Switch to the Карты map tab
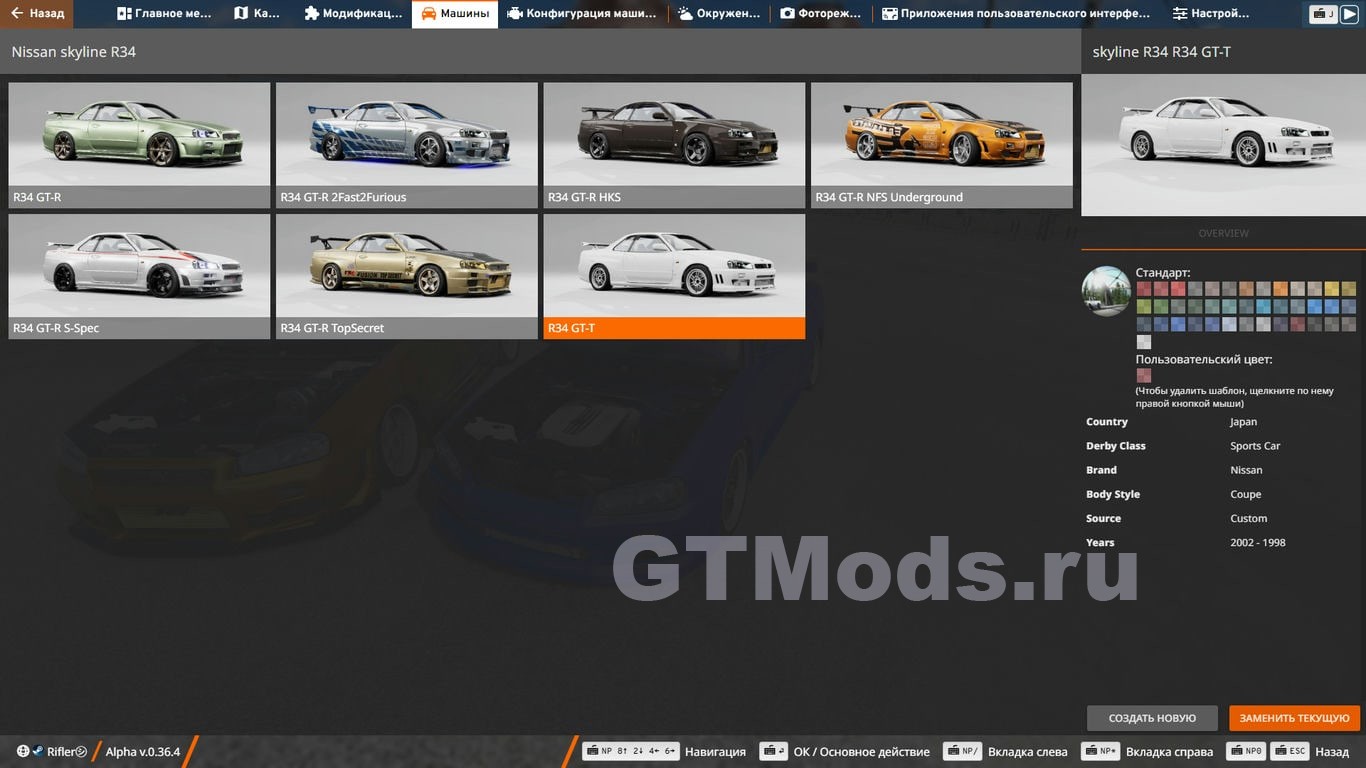 [257, 14]
